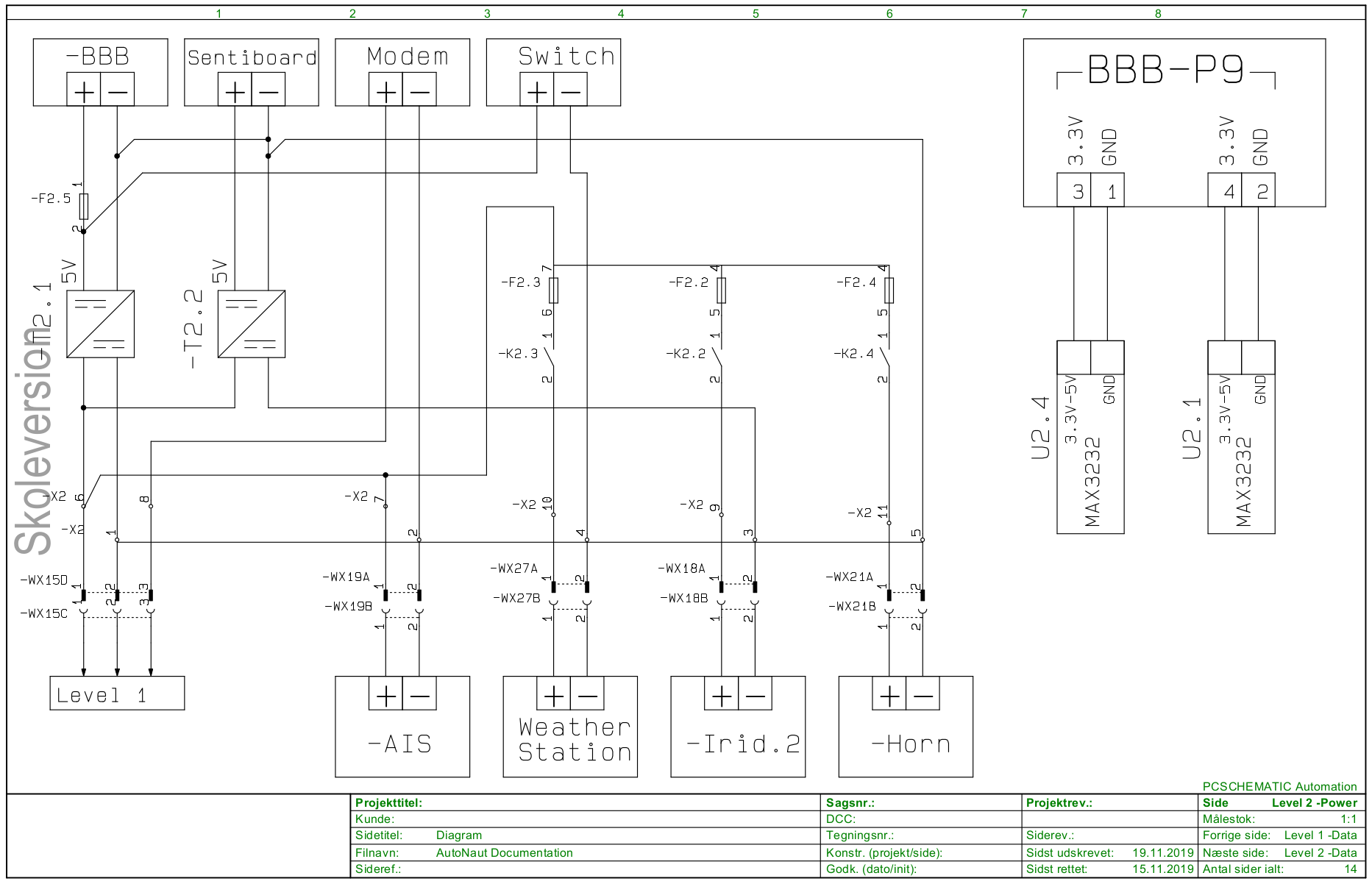
Task: Select the Weather Station label
Action: [x=574, y=740]
